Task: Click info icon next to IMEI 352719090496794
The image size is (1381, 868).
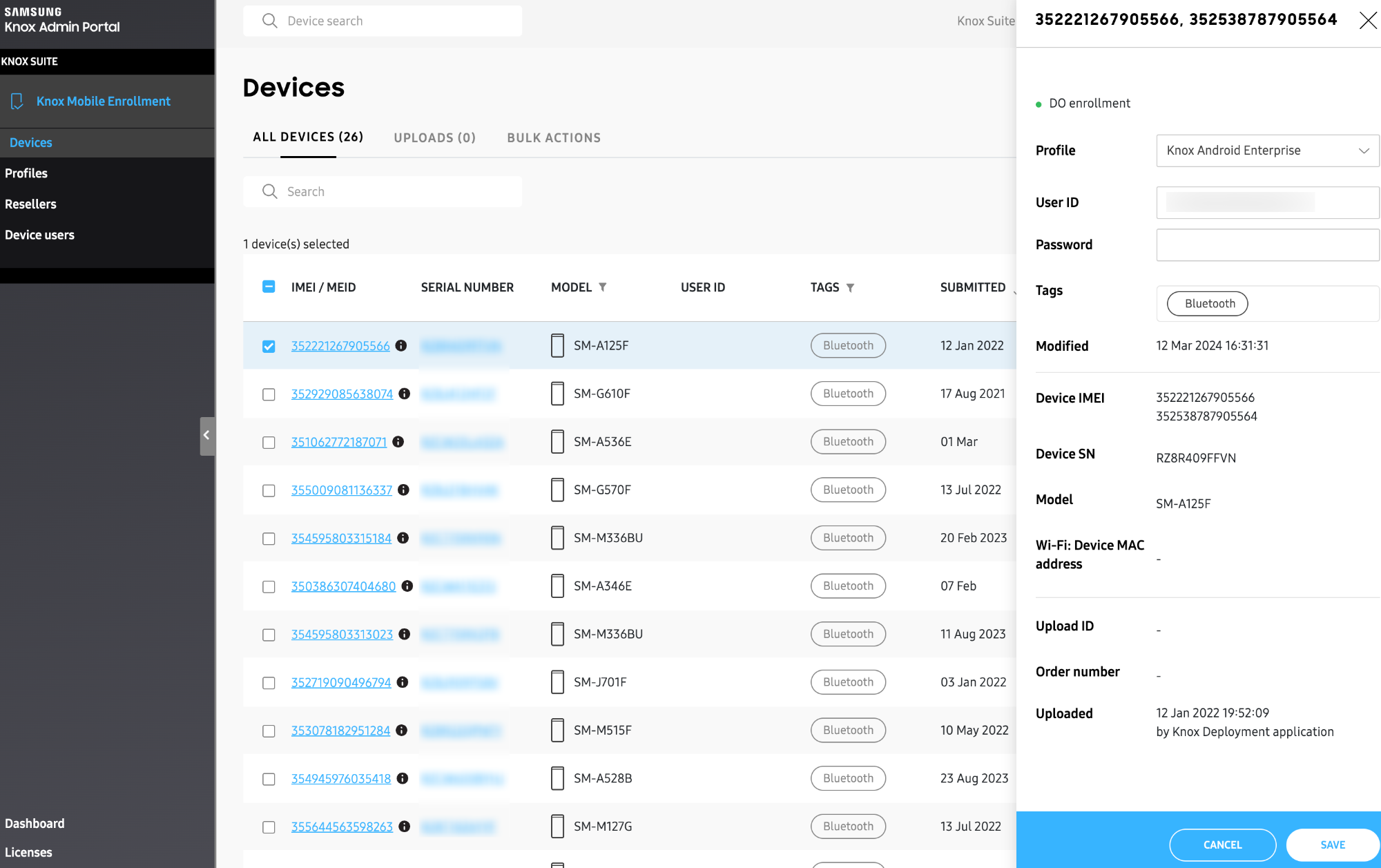Action: pos(403,682)
